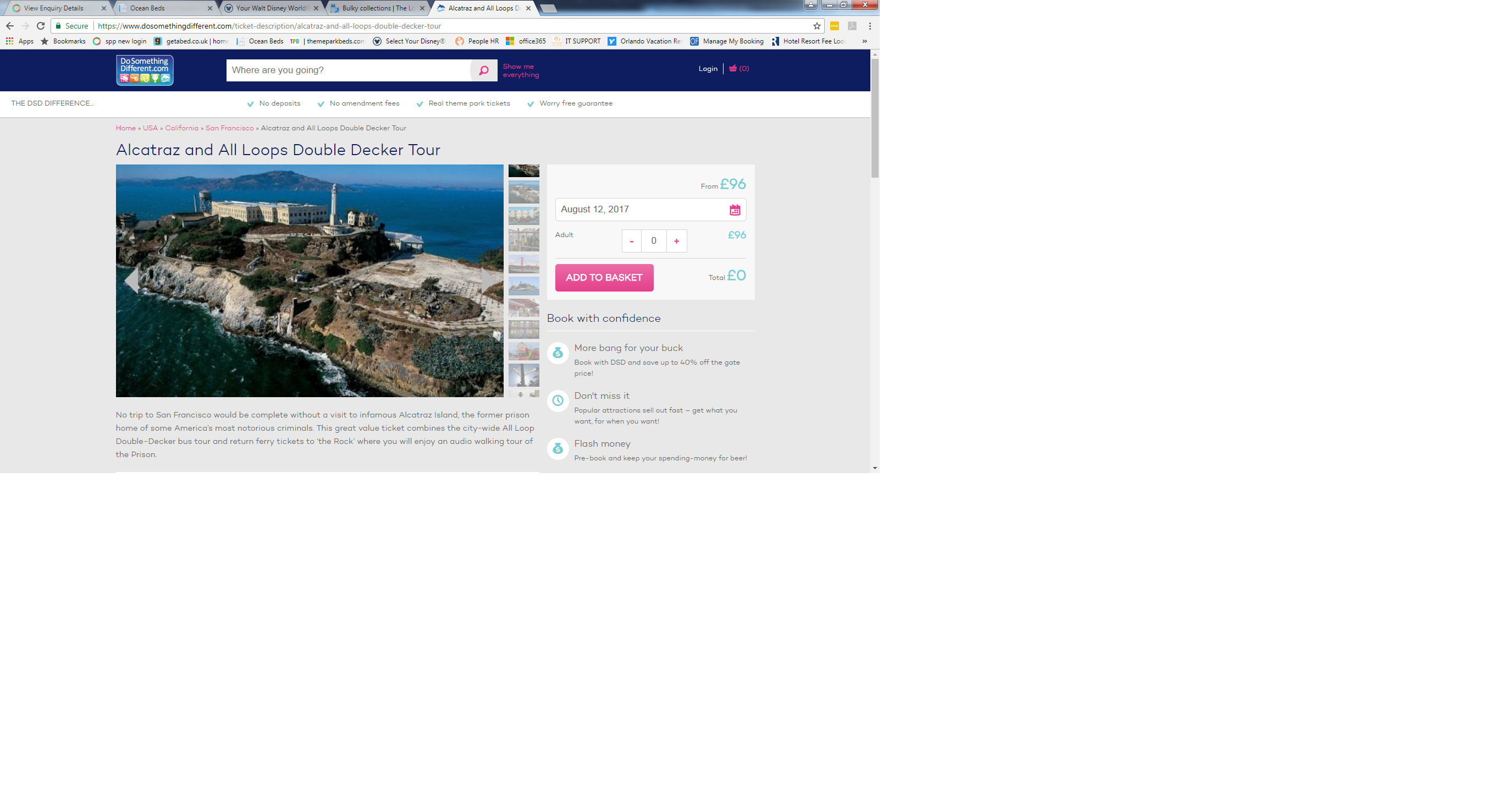Open Chrome three-dot menu
Image resolution: width=1512 pixels, height=791 pixels.
click(870, 26)
